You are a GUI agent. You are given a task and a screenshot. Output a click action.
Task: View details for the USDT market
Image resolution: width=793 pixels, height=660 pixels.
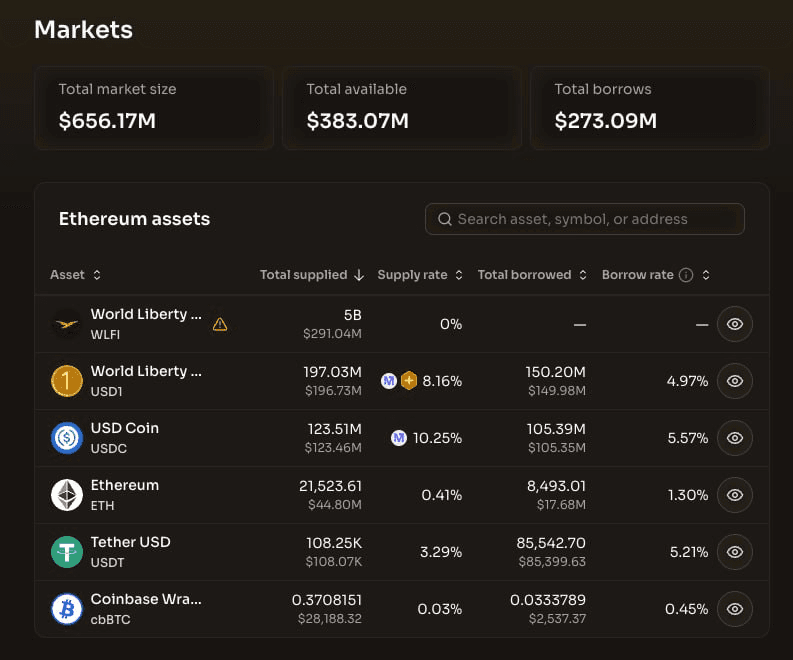735,552
